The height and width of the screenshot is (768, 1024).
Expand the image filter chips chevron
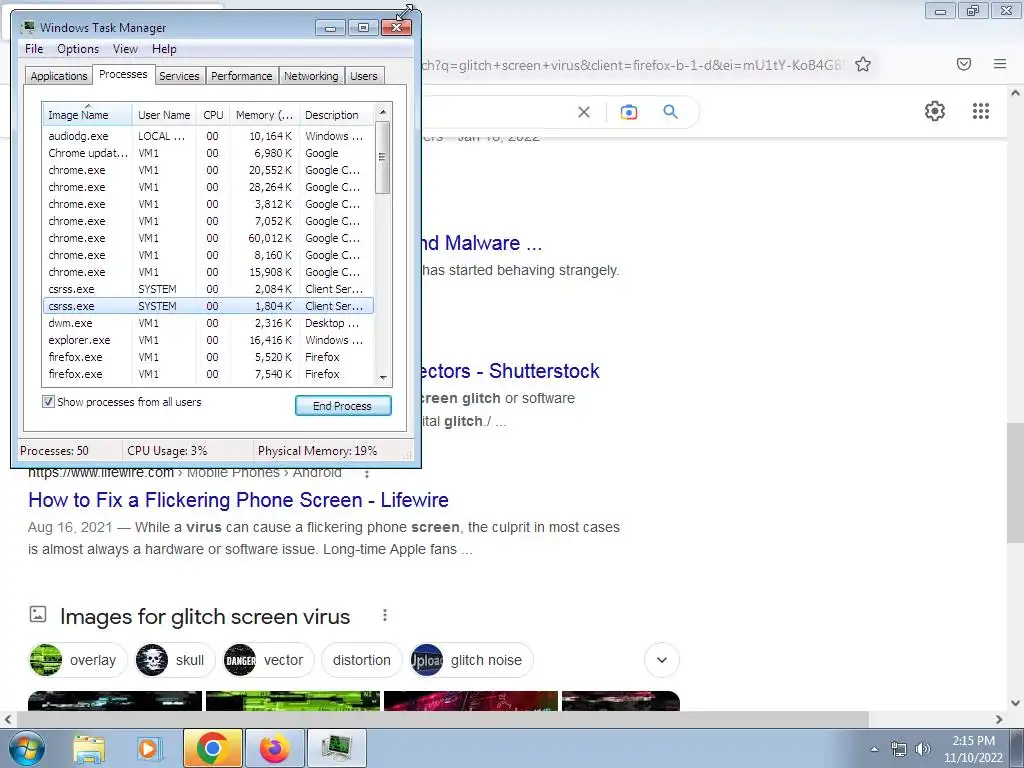click(662, 660)
